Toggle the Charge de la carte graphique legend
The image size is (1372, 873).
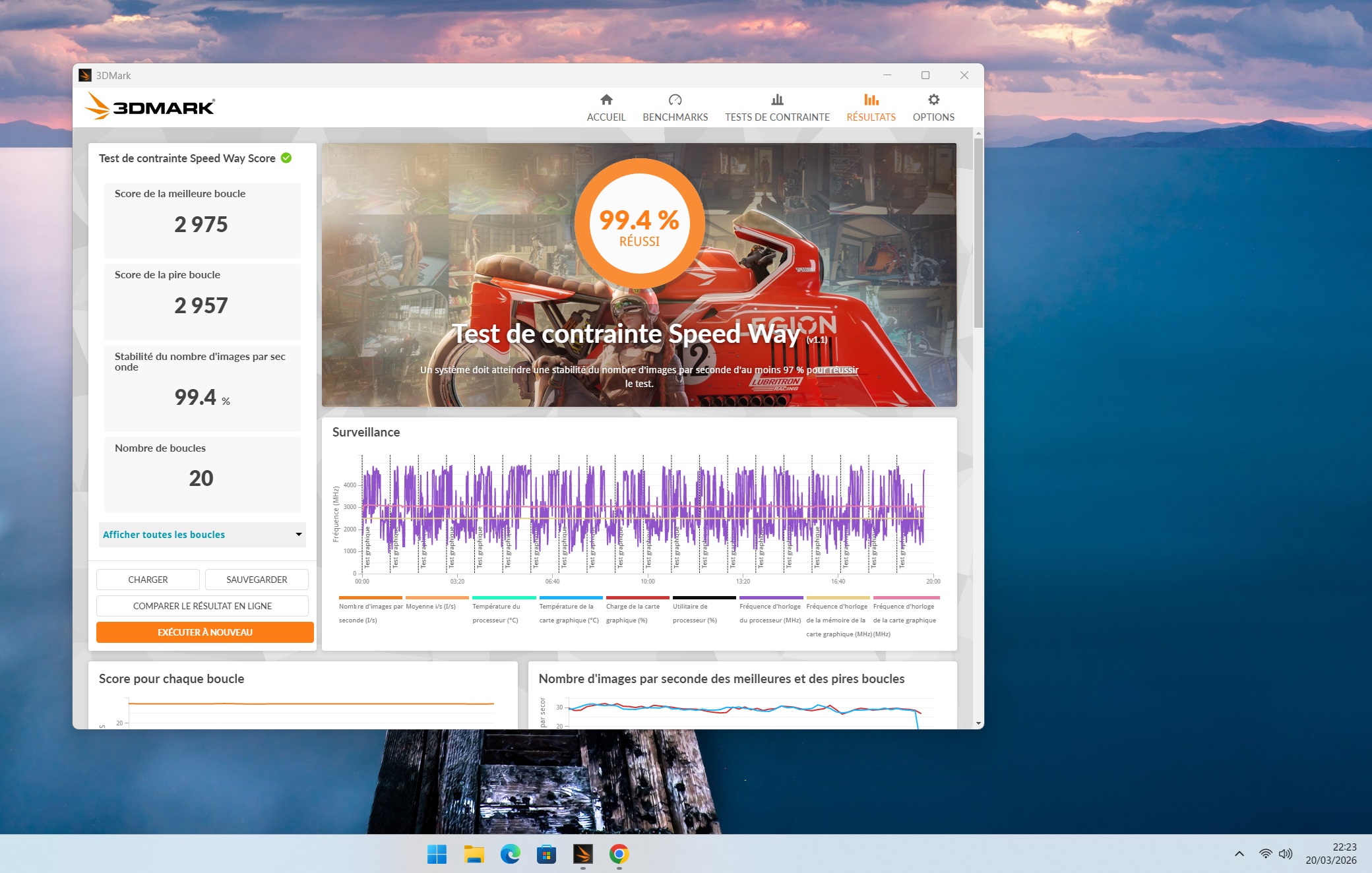pos(633,613)
